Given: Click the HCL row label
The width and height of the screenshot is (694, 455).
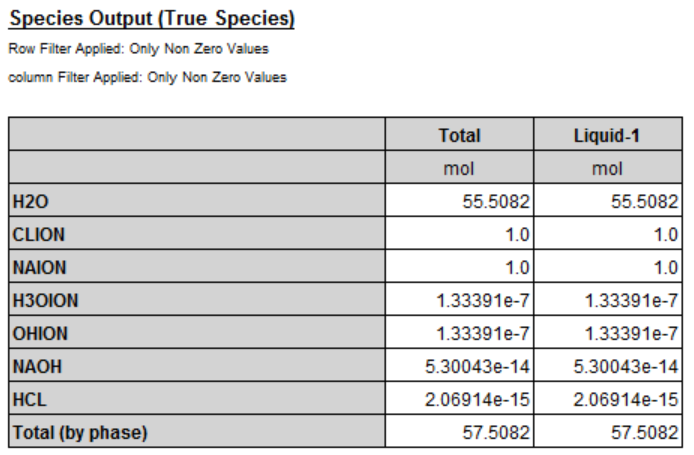Looking at the screenshot, I should tap(29, 400).
